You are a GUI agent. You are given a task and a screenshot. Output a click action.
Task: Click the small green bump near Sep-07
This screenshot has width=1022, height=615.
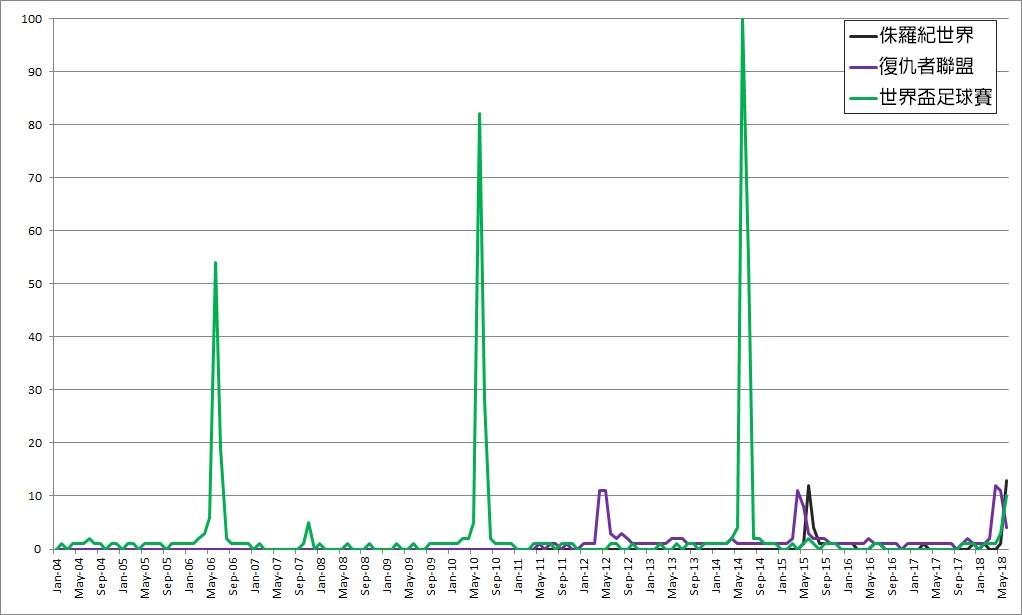[x=308, y=523]
